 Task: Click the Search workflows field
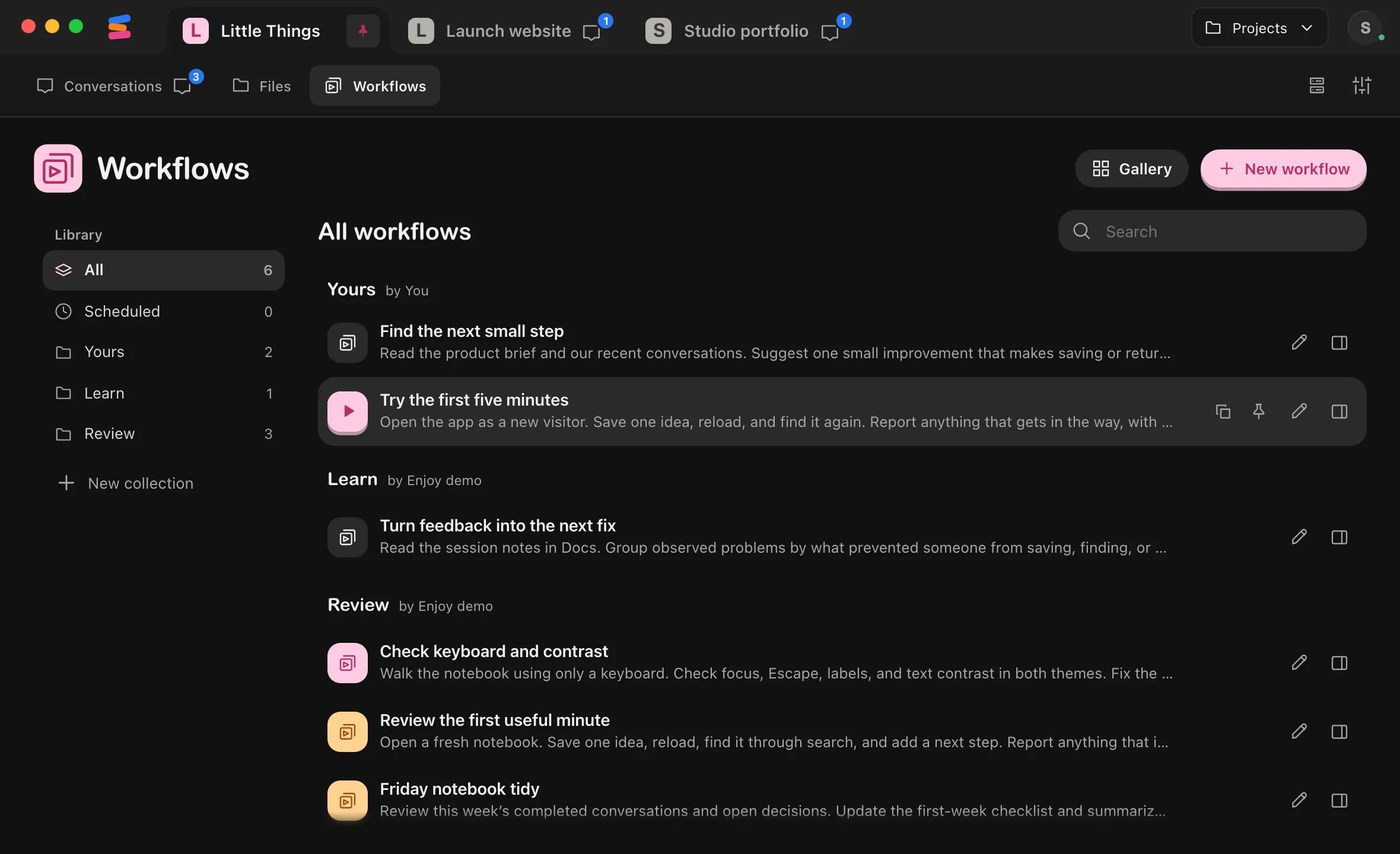pos(1213,231)
